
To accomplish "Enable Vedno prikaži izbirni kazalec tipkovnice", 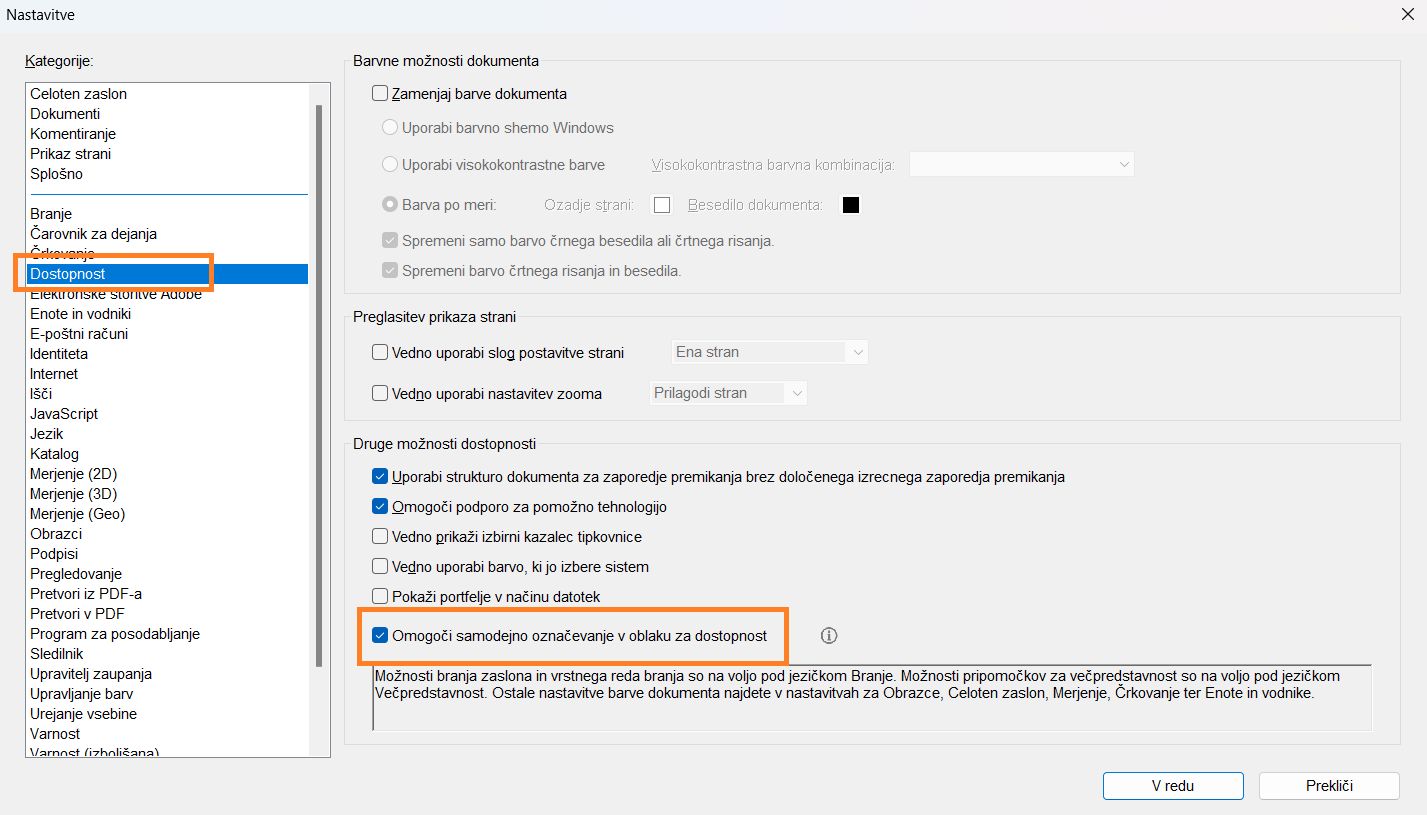I will click(x=380, y=537).
